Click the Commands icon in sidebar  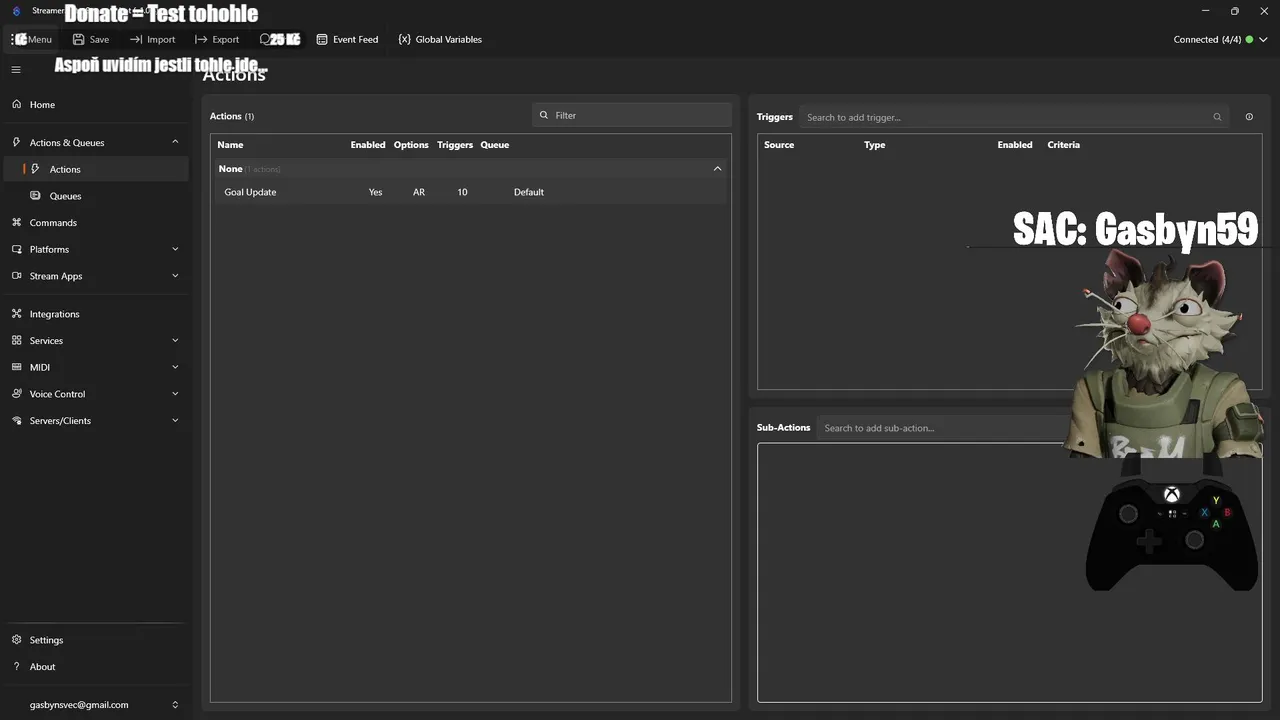click(x=16, y=222)
